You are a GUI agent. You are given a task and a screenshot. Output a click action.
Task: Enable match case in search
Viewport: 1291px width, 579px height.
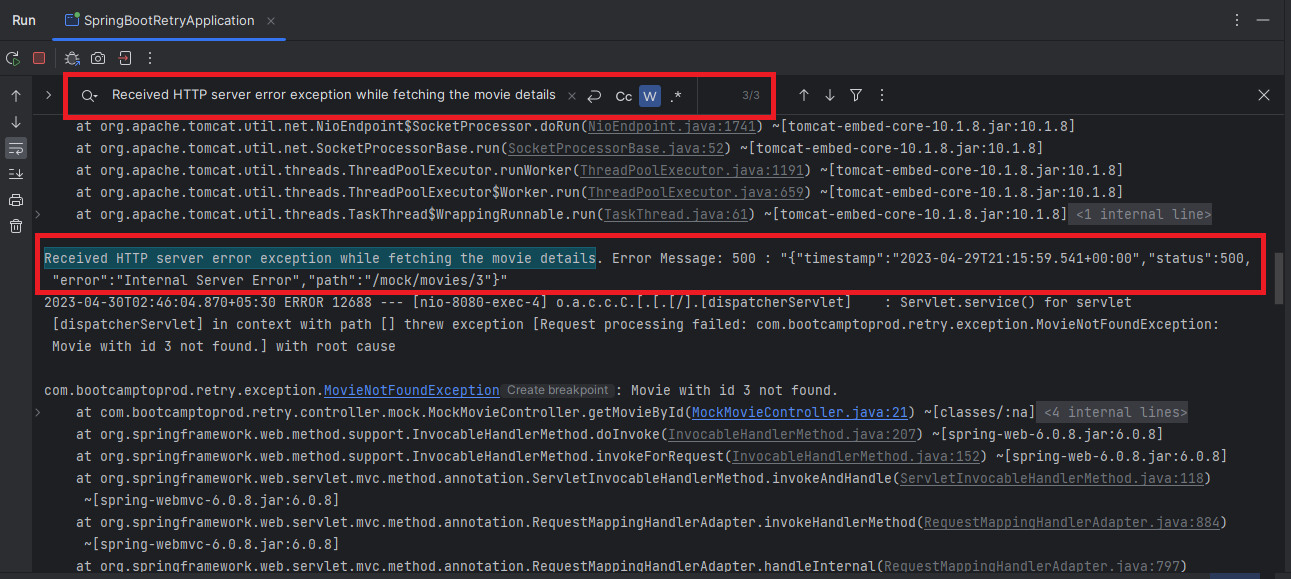623,95
